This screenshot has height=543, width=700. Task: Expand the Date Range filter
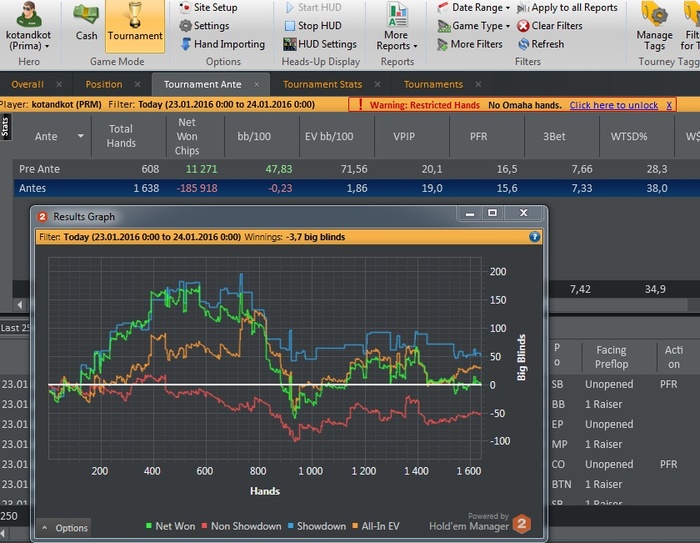(474, 8)
